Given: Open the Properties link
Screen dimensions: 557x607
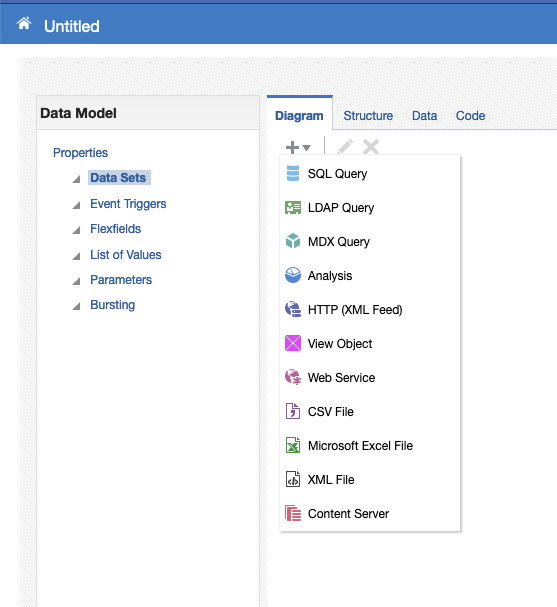Looking at the screenshot, I should pyautogui.click(x=81, y=153).
